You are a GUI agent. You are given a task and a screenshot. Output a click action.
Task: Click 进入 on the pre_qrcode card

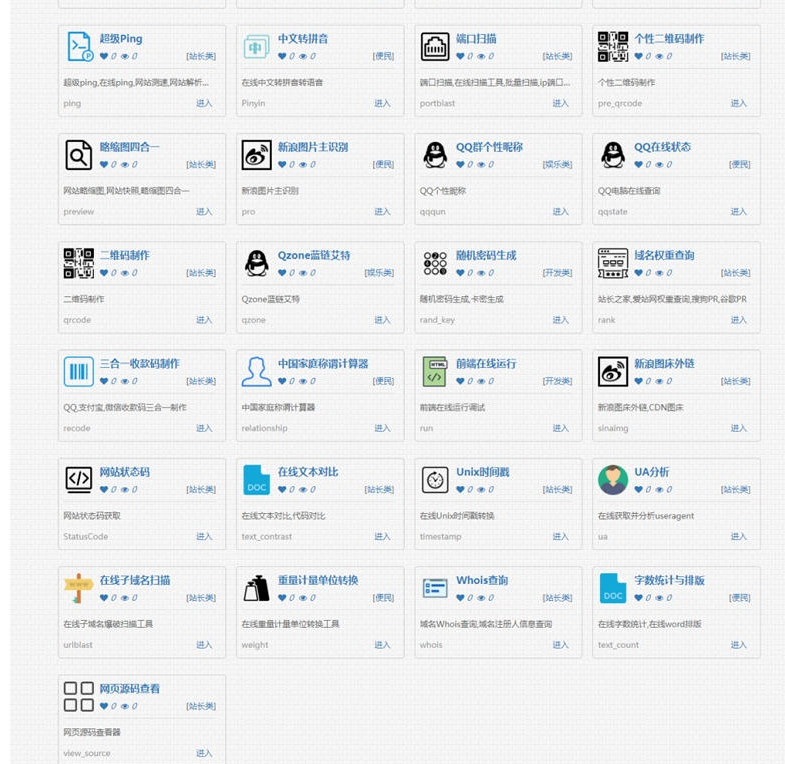tap(738, 103)
